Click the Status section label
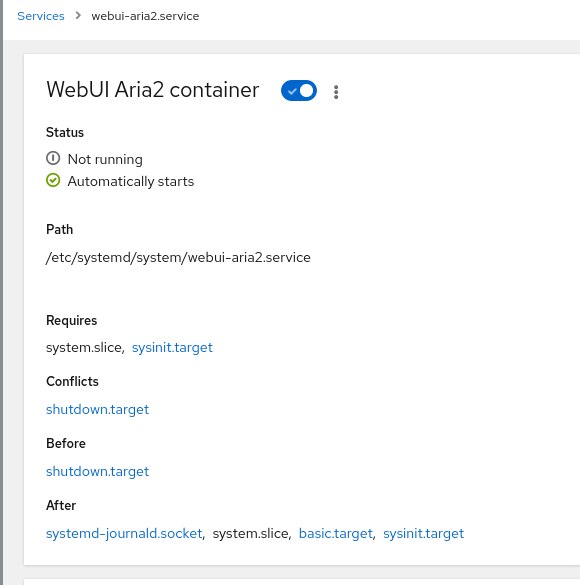580x585 pixels. pyautogui.click(x=65, y=132)
